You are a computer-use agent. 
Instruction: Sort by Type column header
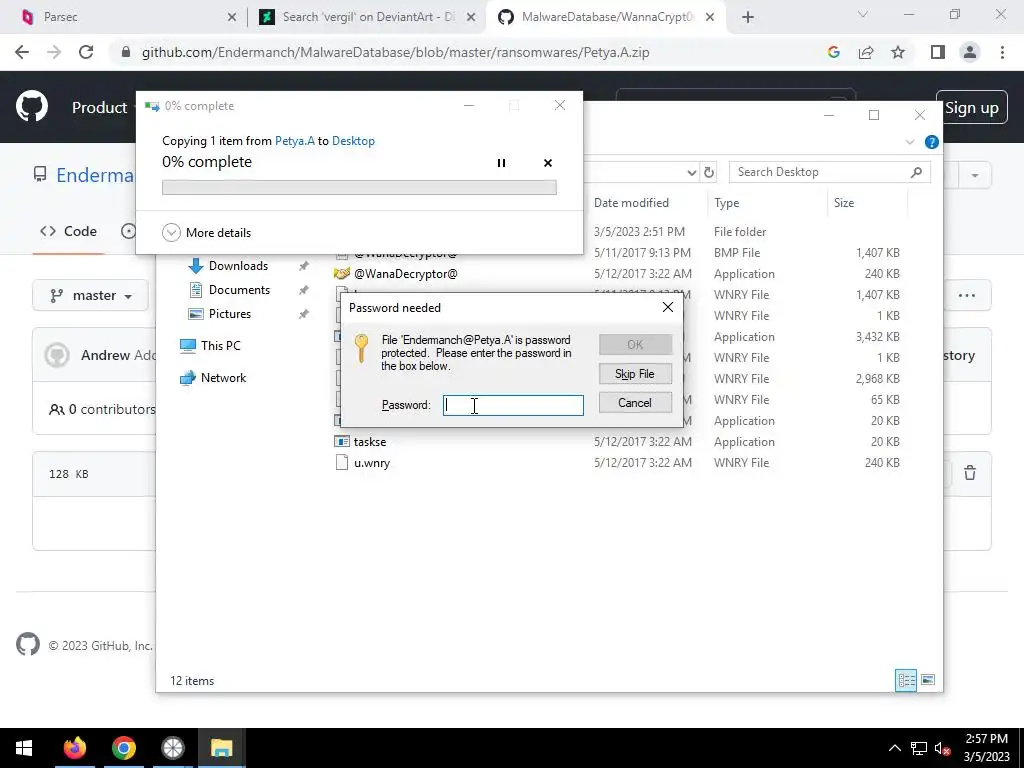726,202
